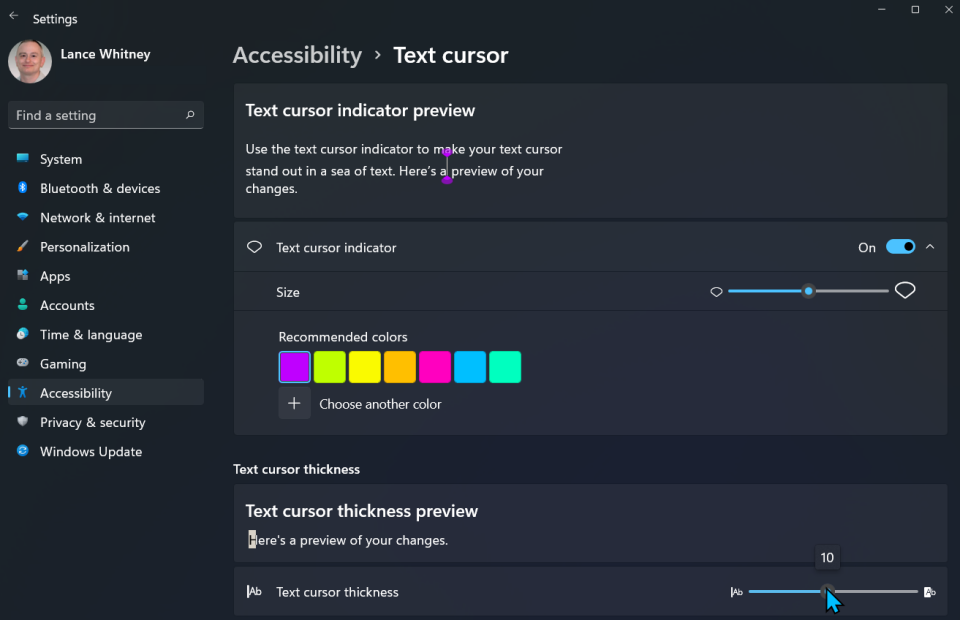Click the magnifier icon in the search box
The width and height of the screenshot is (960, 620).
pos(189,115)
